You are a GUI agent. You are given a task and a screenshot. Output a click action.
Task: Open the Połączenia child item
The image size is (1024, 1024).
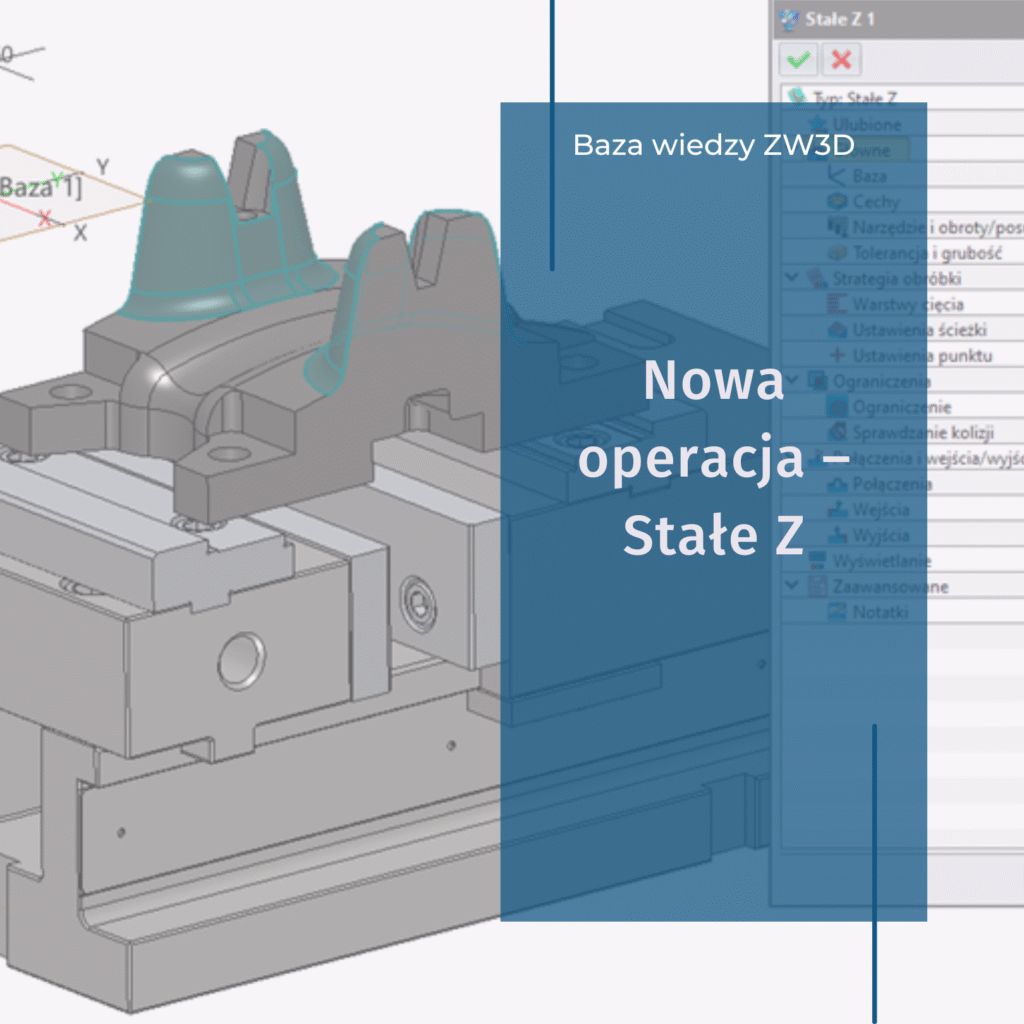click(x=892, y=484)
